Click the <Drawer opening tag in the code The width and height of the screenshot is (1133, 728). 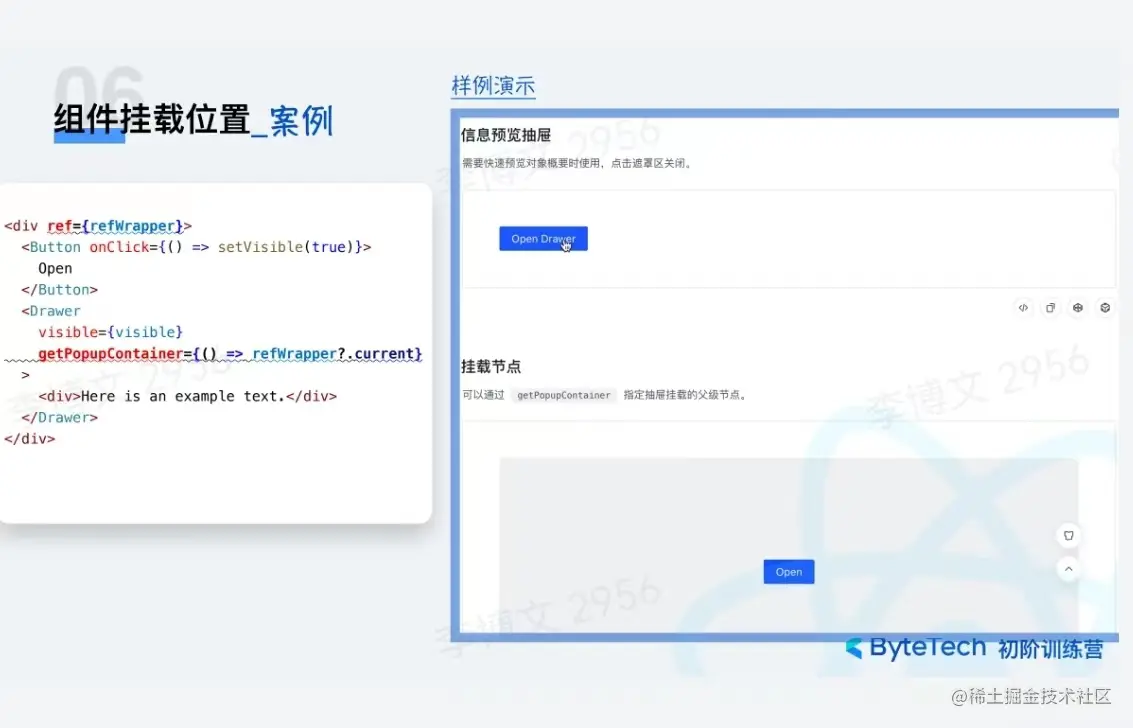coord(51,311)
